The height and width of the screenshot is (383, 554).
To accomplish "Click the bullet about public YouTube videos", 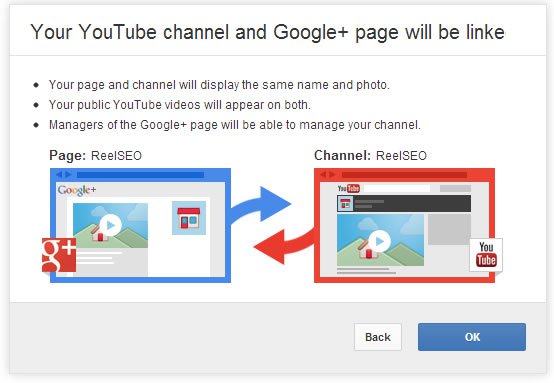I will point(179,105).
